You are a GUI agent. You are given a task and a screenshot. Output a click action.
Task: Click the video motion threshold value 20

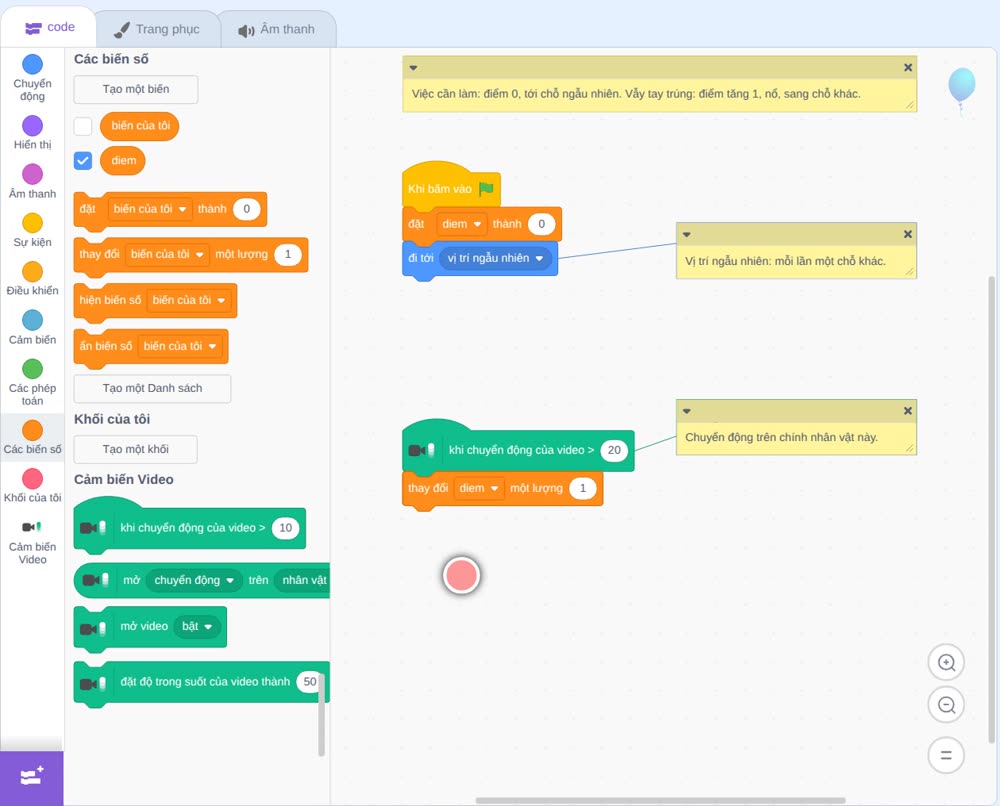click(614, 450)
